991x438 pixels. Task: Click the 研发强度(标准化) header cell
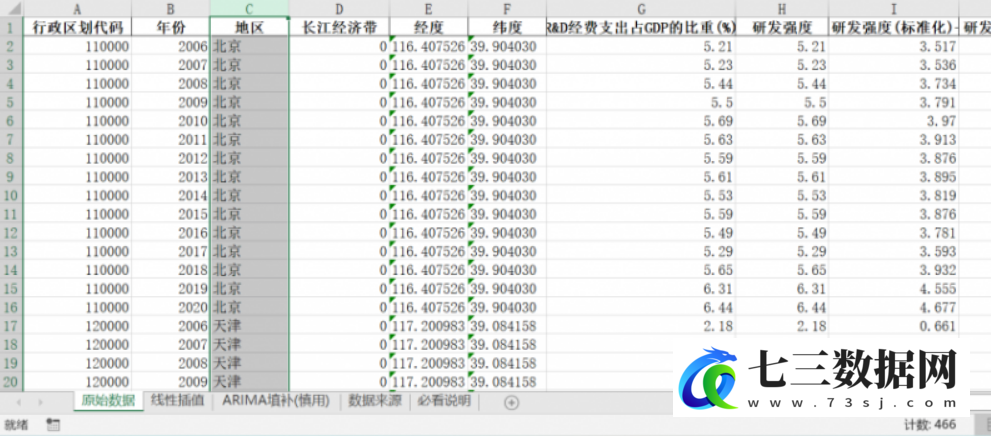point(894,27)
